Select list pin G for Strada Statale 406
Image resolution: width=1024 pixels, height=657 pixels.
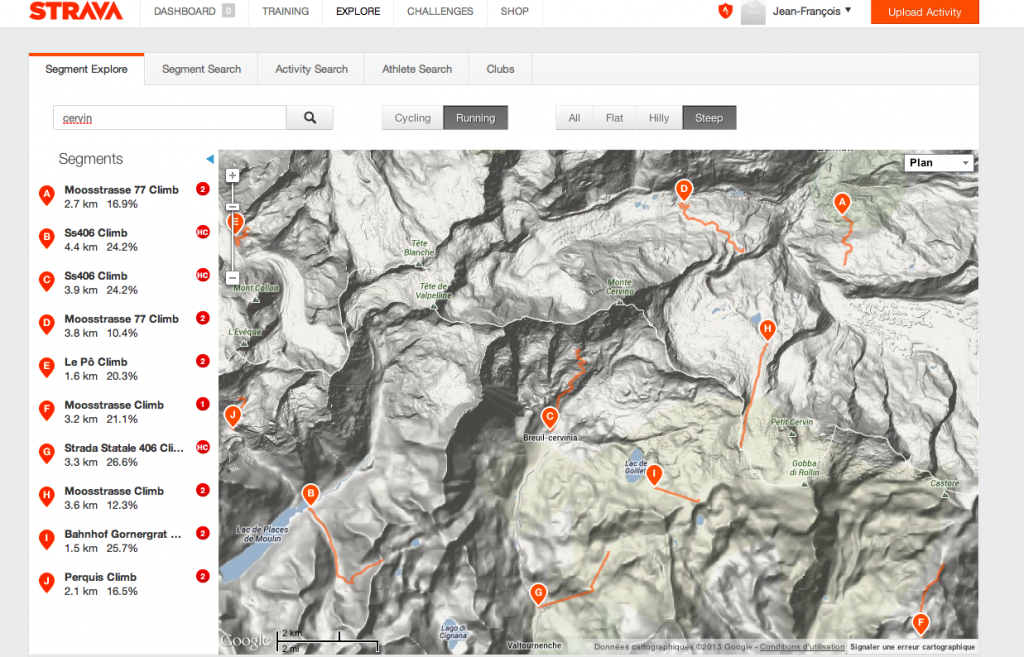pyautogui.click(x=46, y=454)
